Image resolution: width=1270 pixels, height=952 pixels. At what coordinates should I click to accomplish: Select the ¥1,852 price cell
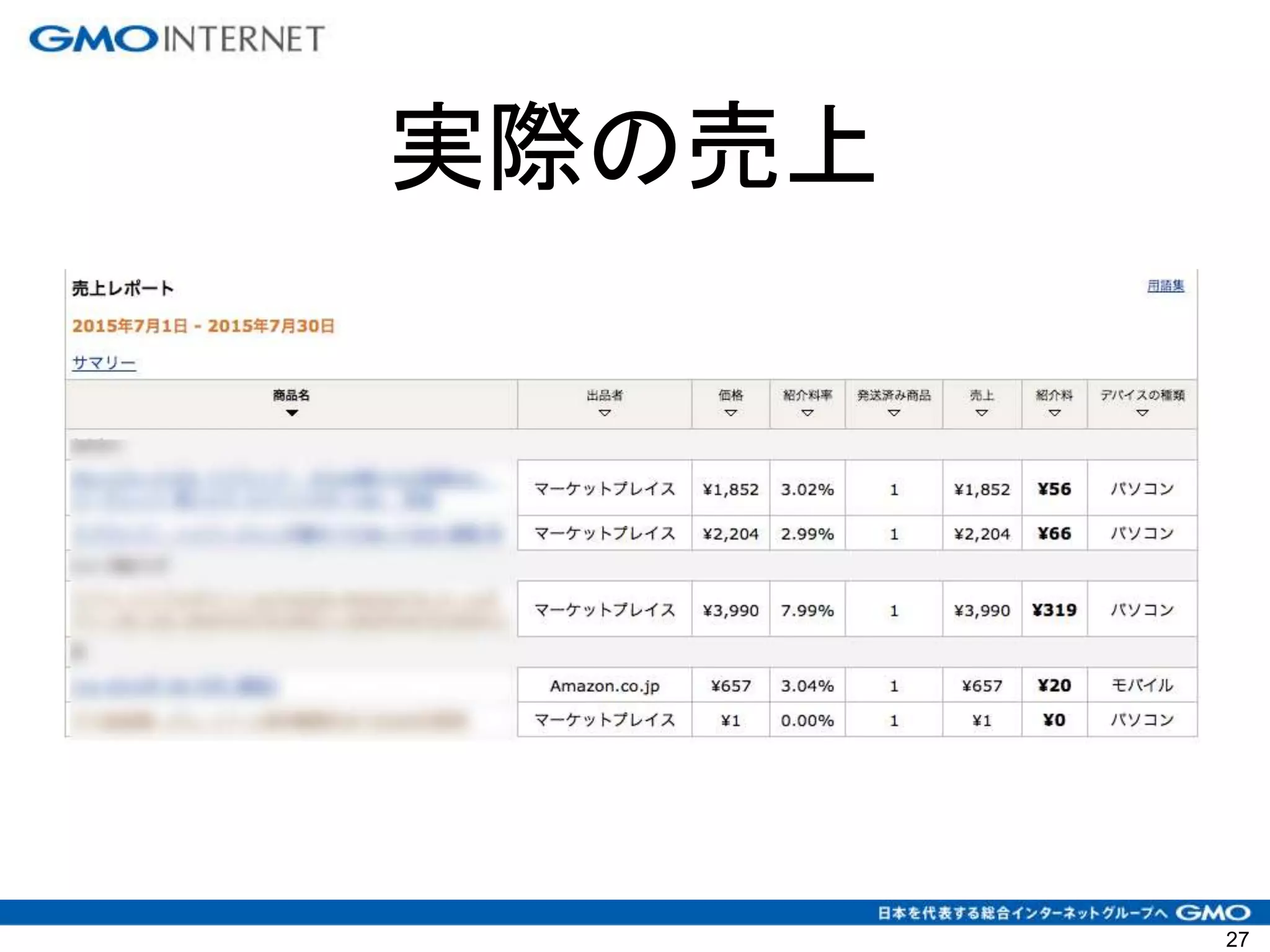point(730,489)
